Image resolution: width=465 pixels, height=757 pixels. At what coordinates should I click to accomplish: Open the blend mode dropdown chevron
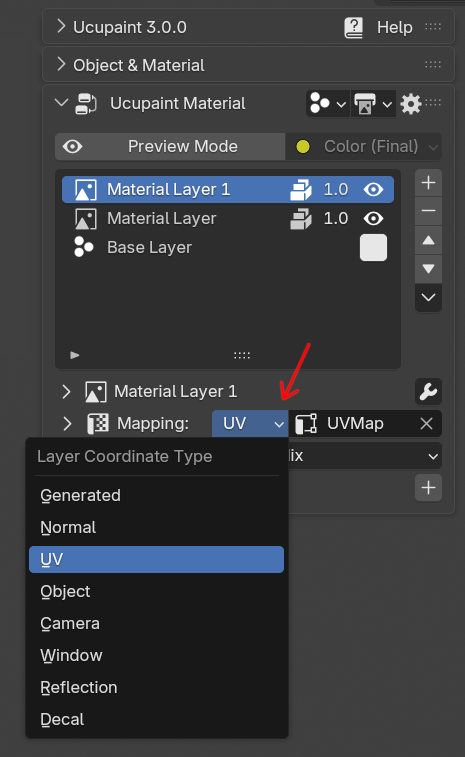coord(433,456)
